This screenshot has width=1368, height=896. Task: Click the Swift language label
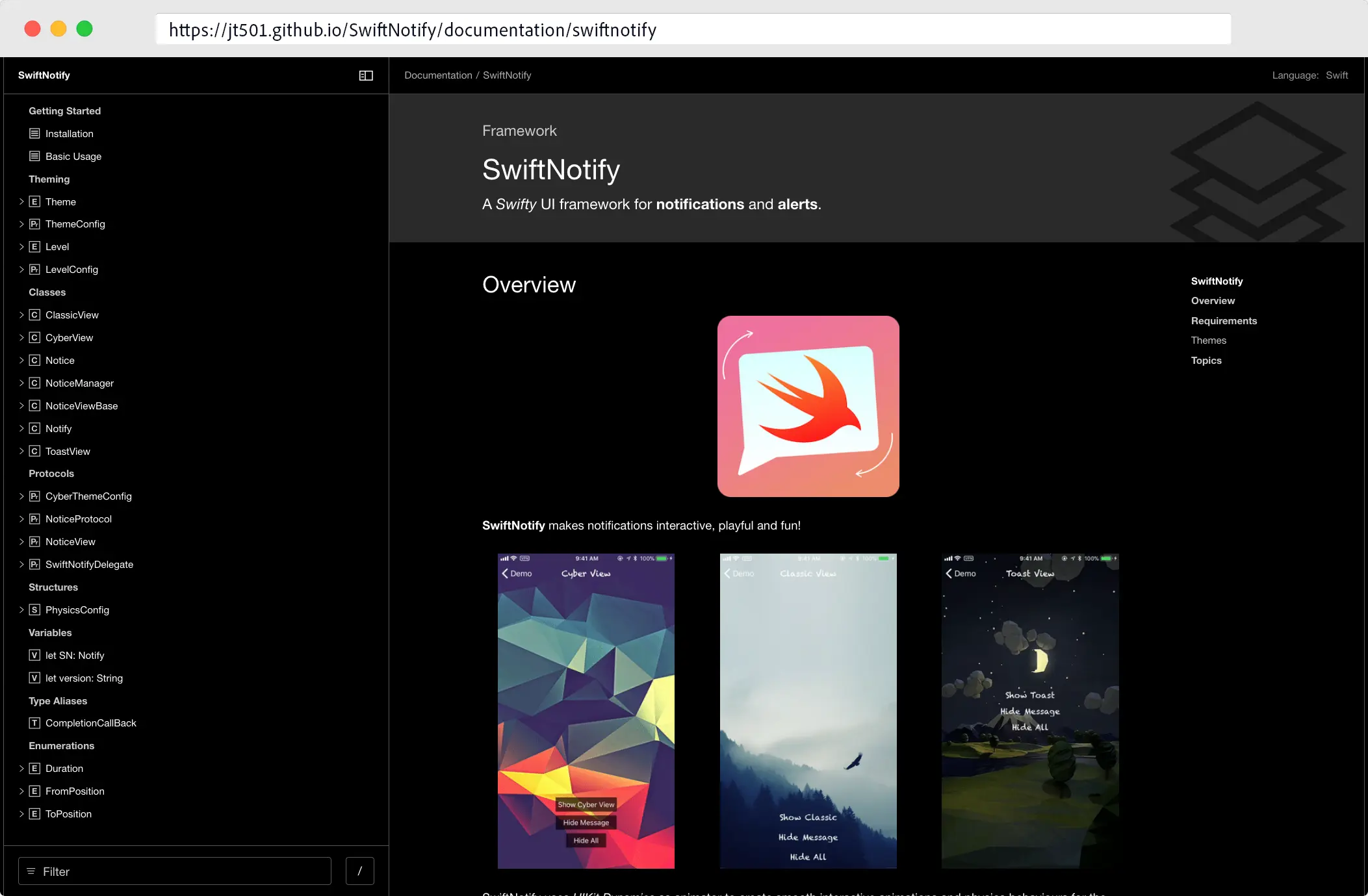[1337, 75]
